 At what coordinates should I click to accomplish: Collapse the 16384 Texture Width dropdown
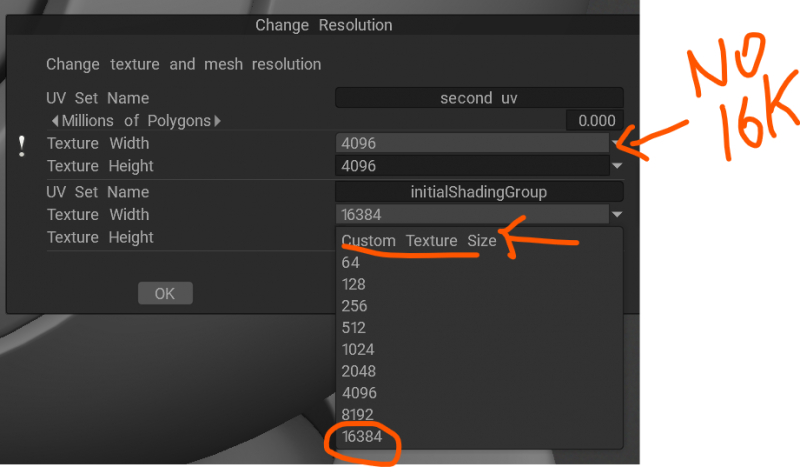[617, 214]
